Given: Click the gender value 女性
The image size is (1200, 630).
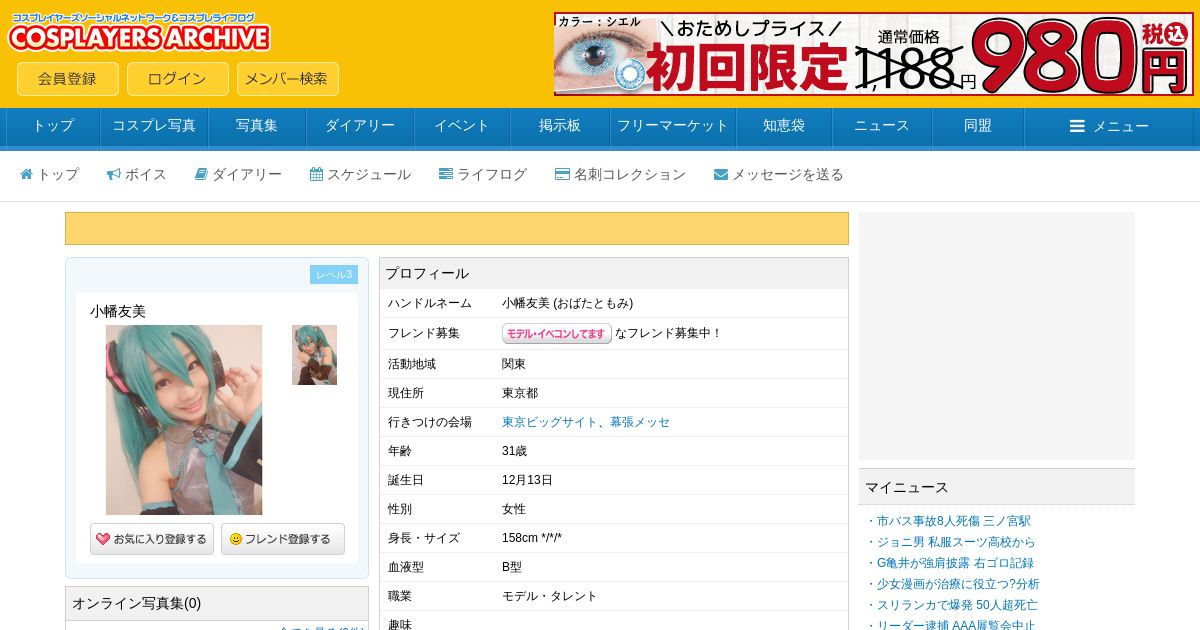Looking at the screenshot, I should [514, 509].
